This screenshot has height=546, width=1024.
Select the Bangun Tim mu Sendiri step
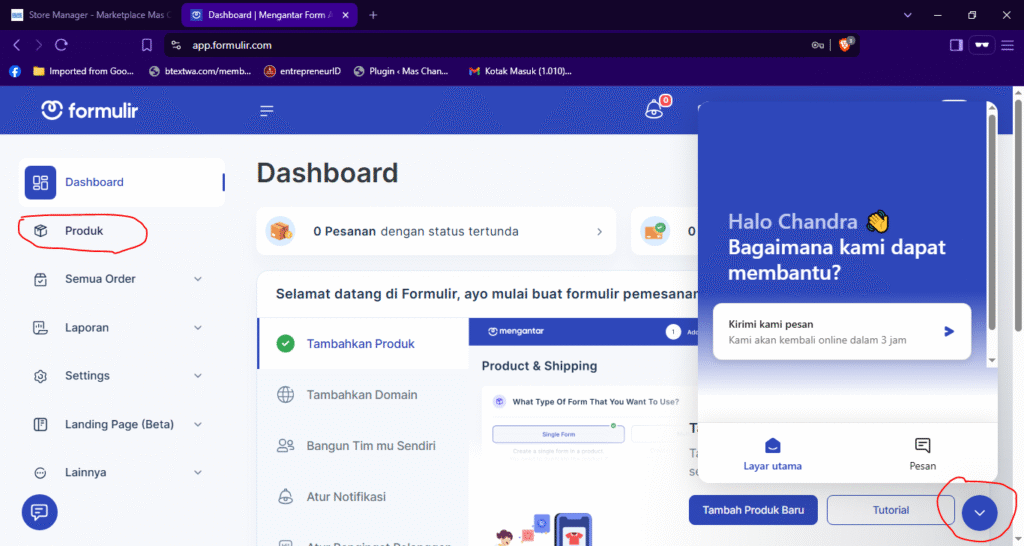pyautogui.click(x=363, y=445)
